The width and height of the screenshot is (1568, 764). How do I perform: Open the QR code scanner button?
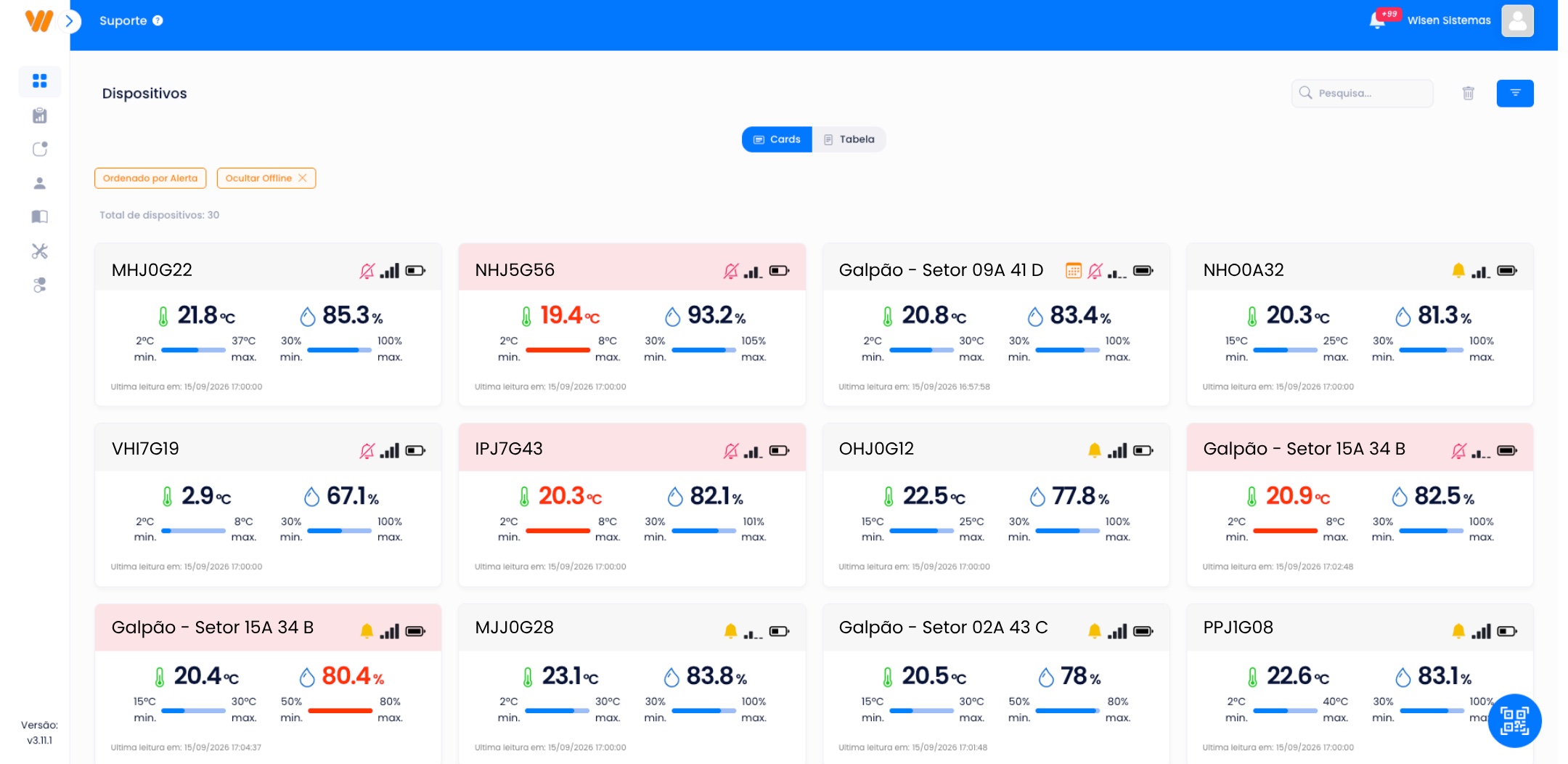[1515, 720]
